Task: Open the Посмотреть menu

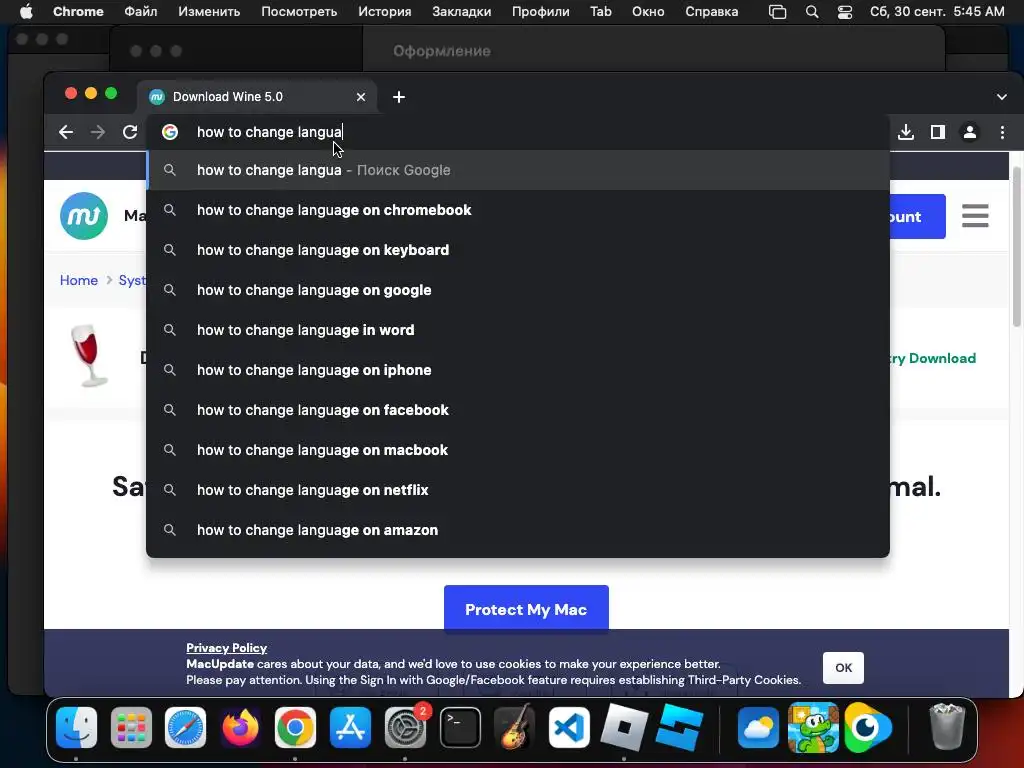Action: pyautogui.click(x=299, y=12)
